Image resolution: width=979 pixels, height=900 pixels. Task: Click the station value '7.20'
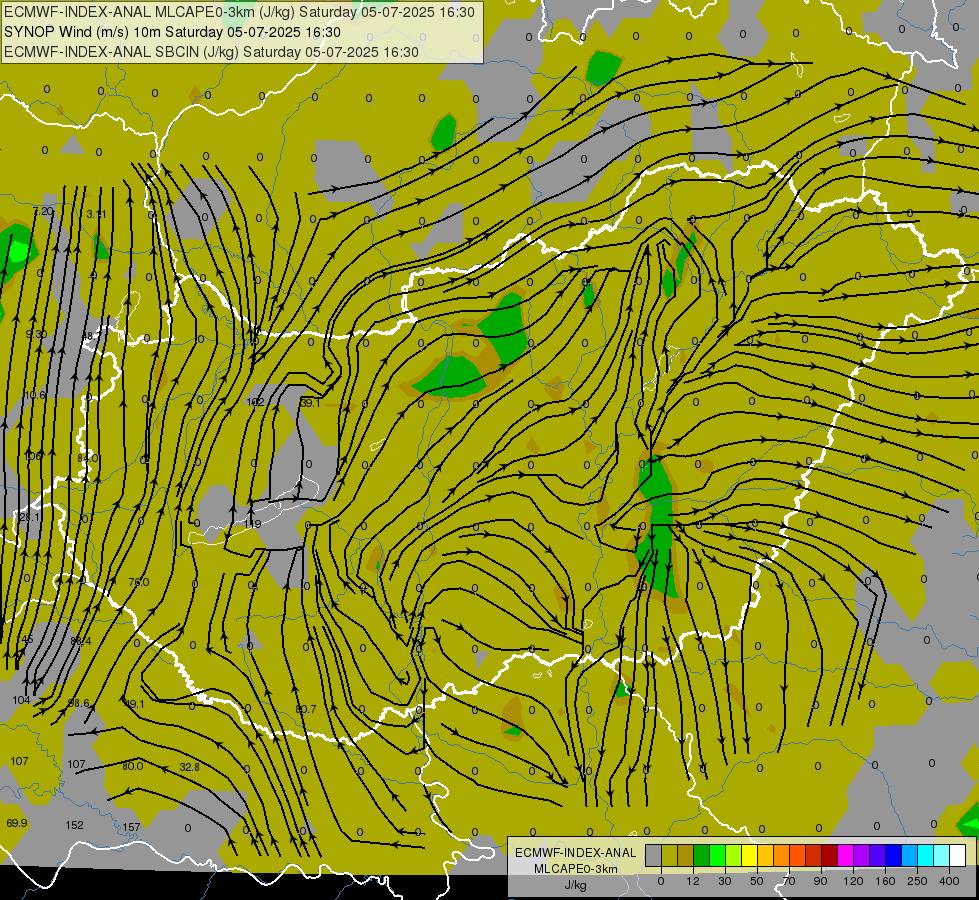tap(44, 212)
